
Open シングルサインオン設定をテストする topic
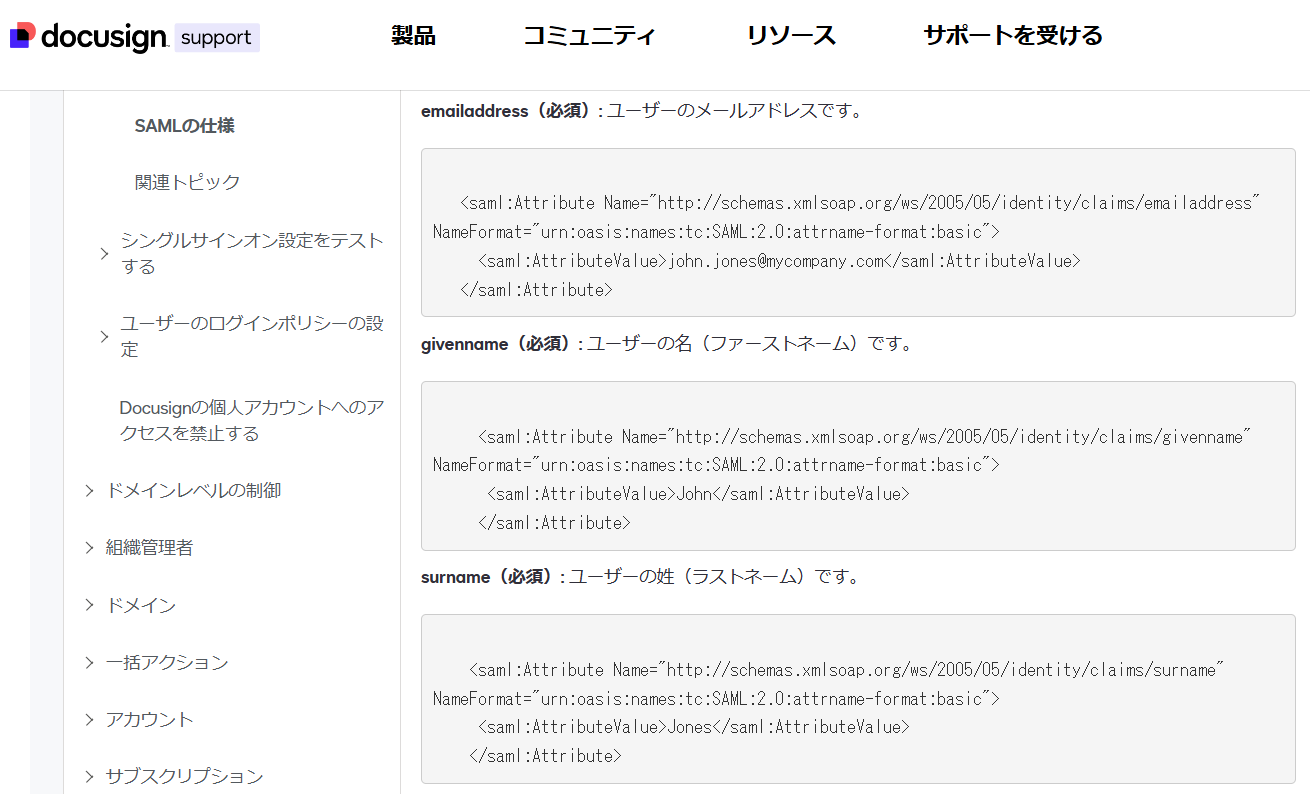(252, 254)
